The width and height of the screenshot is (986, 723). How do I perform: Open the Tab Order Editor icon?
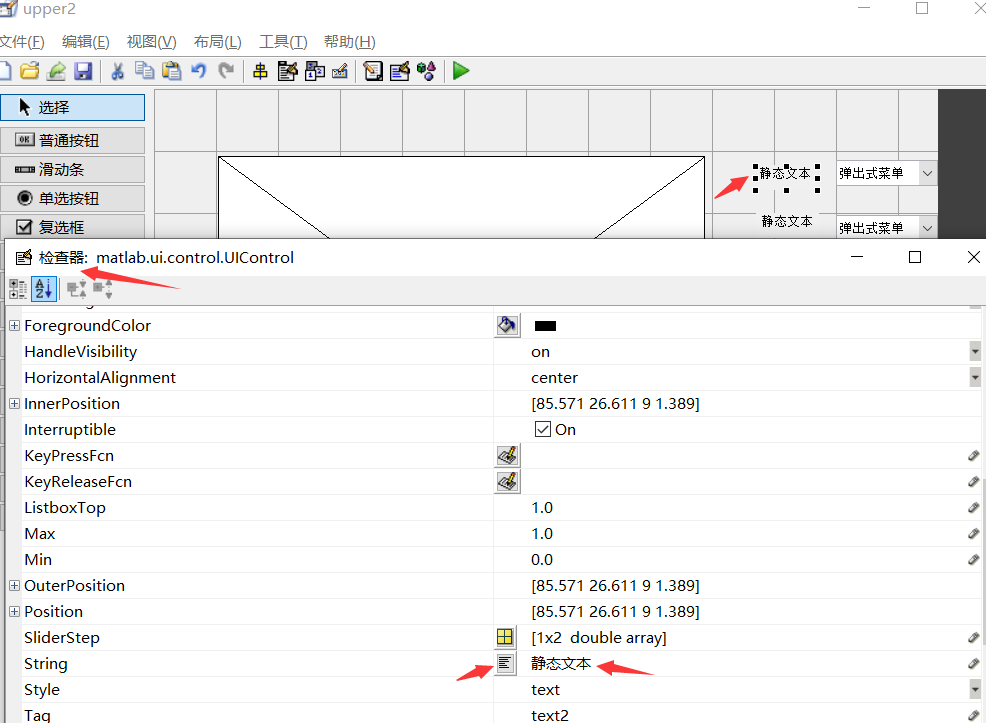(x=314, y=71)
